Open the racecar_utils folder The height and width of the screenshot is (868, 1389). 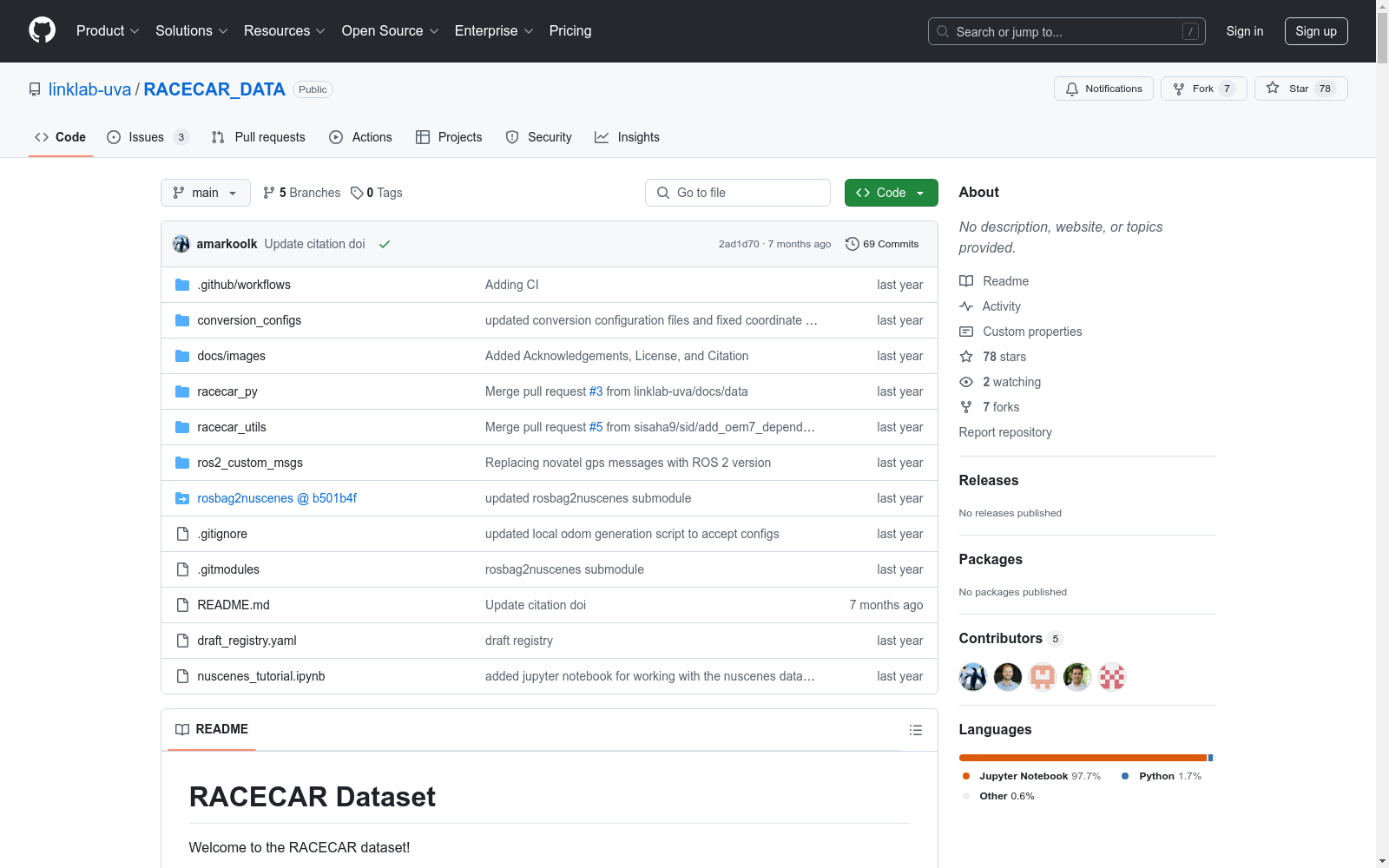(x=232, y=427)
